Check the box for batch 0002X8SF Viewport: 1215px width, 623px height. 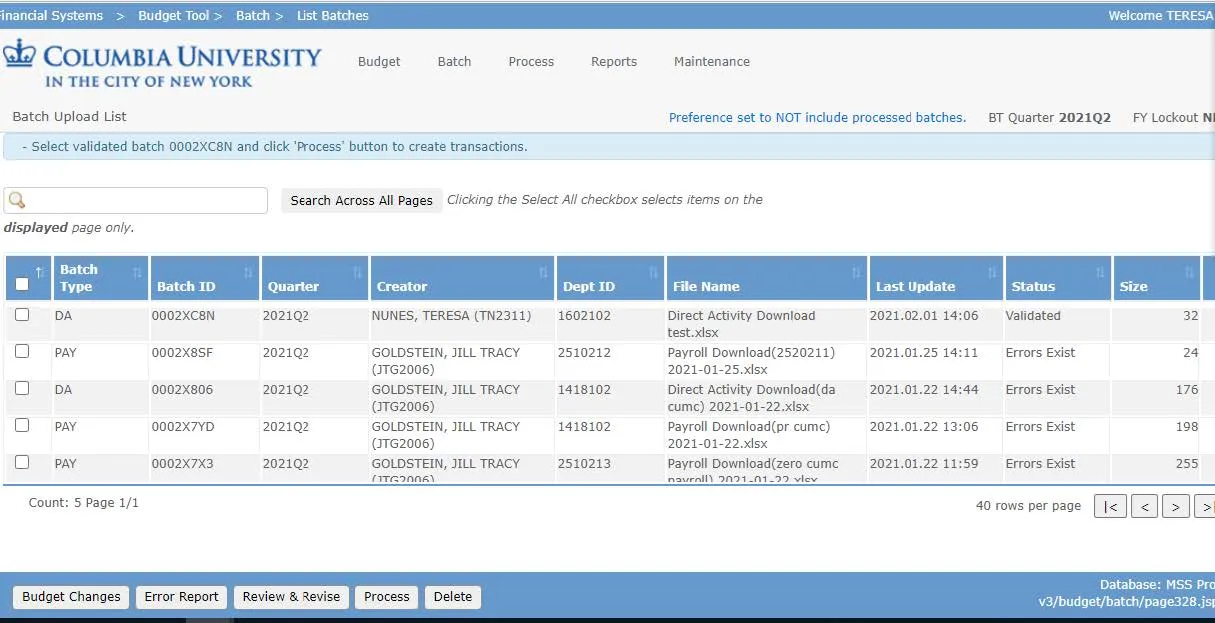click(22, 352)
